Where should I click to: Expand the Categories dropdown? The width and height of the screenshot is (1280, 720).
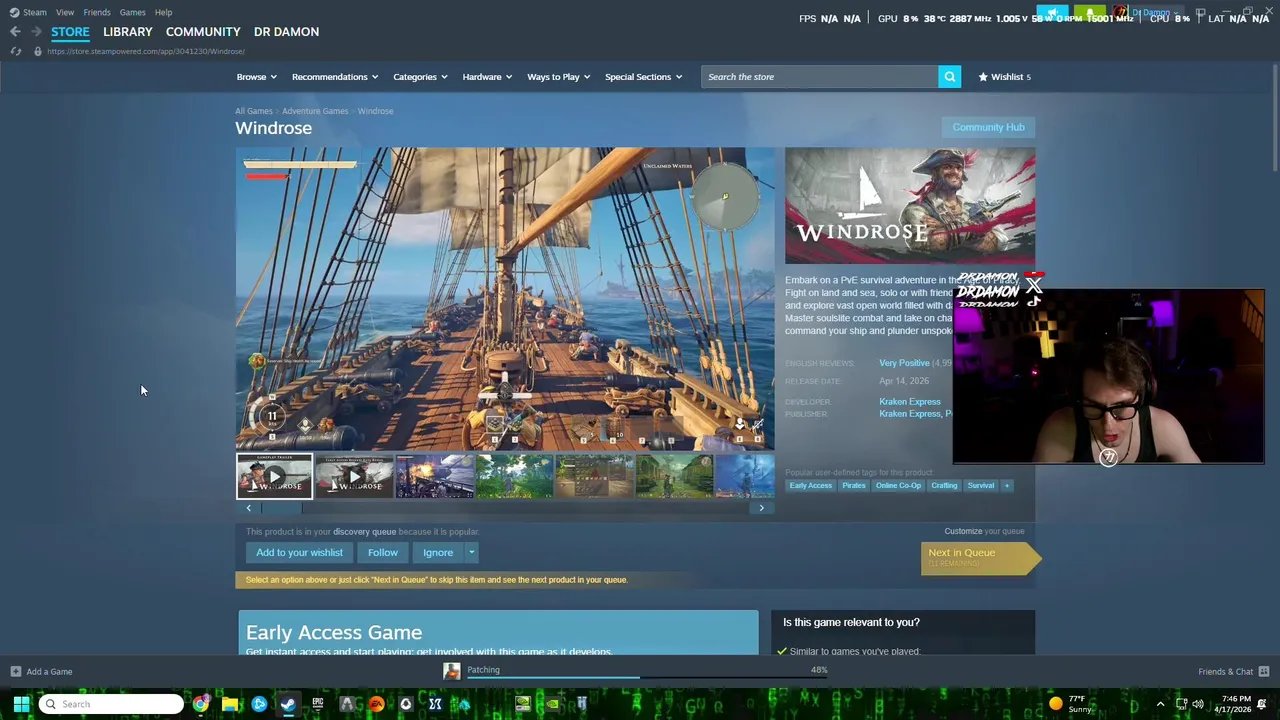(420, 77)
